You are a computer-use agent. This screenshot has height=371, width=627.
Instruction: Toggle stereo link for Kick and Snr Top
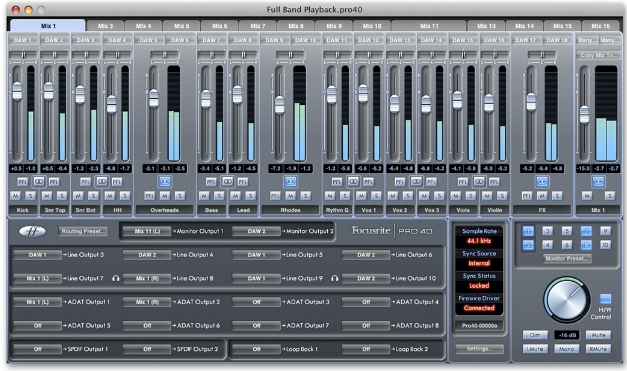[x=38, y=182]
